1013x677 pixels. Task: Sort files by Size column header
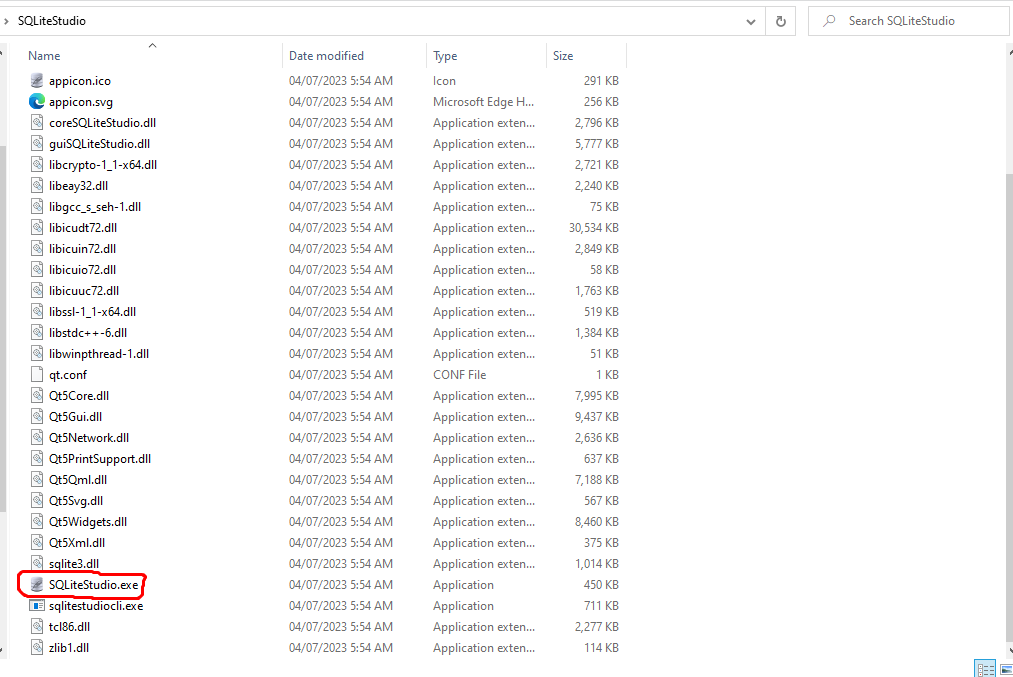click(x=563, y=56)
